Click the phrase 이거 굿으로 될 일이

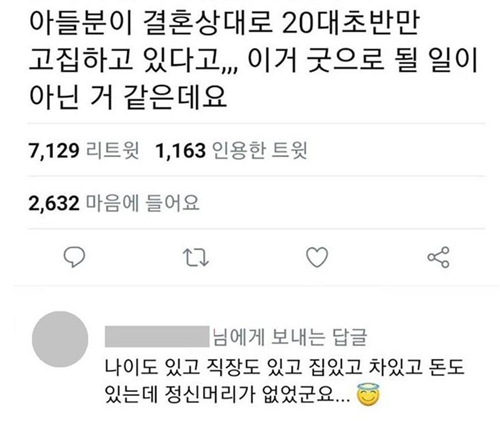coord(363,61)
